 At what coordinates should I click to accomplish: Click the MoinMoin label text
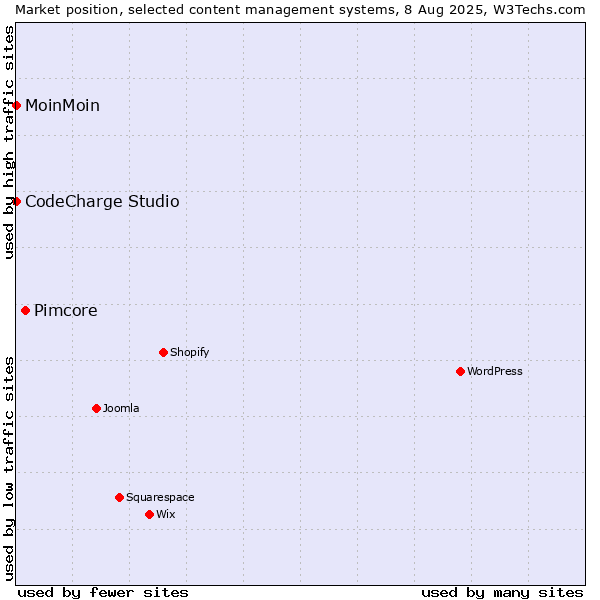tap(62, 105)
